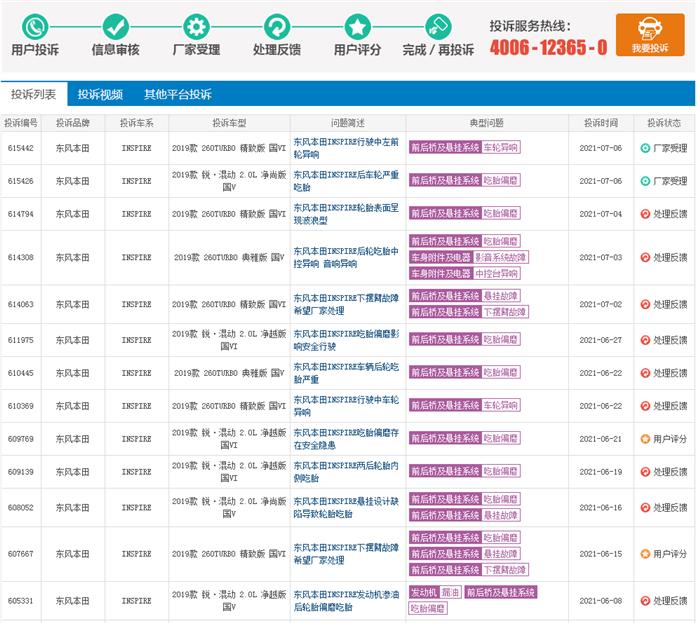
Task: Click 处理反馈 status icon in row 610369
Action: pyautogui.click(x=645, y=406)
